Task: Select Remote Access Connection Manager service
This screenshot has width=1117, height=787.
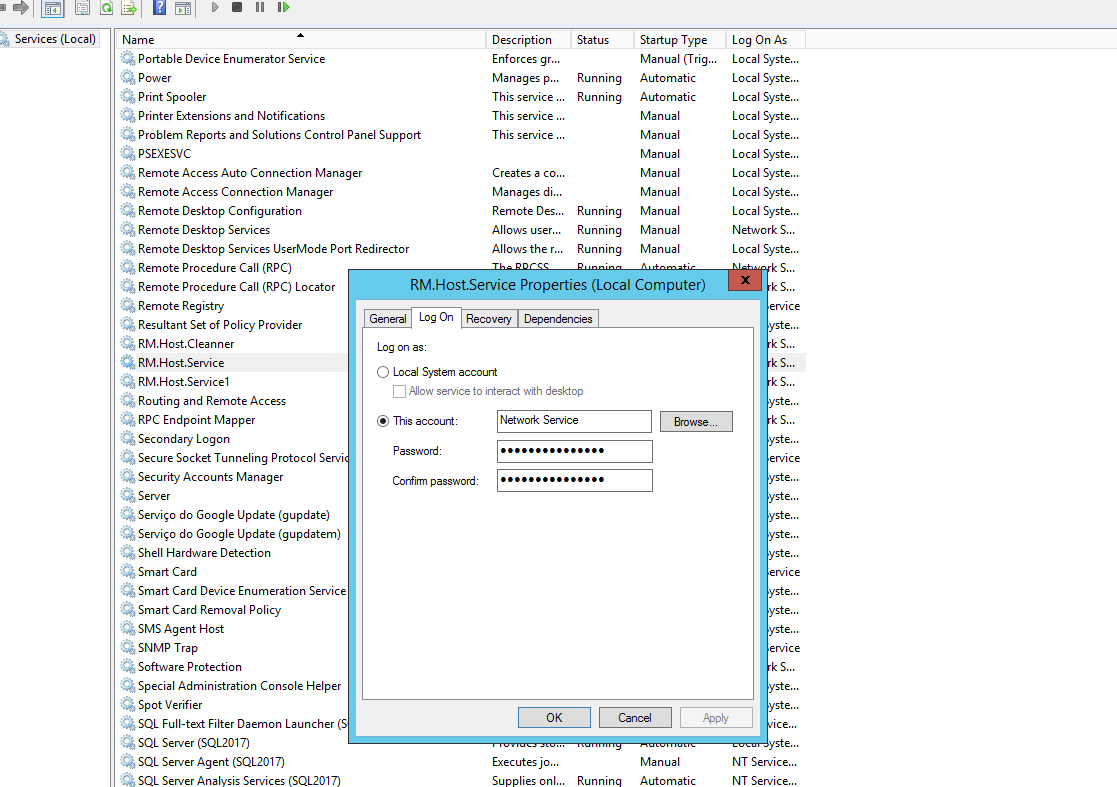Action: point(462,192)
